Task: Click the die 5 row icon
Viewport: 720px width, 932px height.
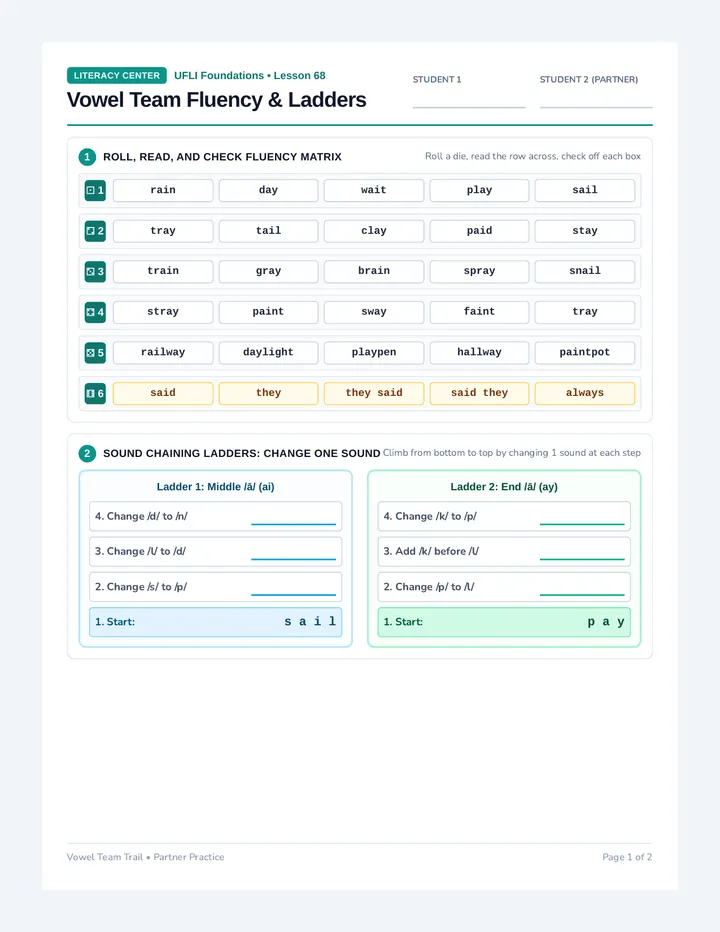Action: click(95, 352)
